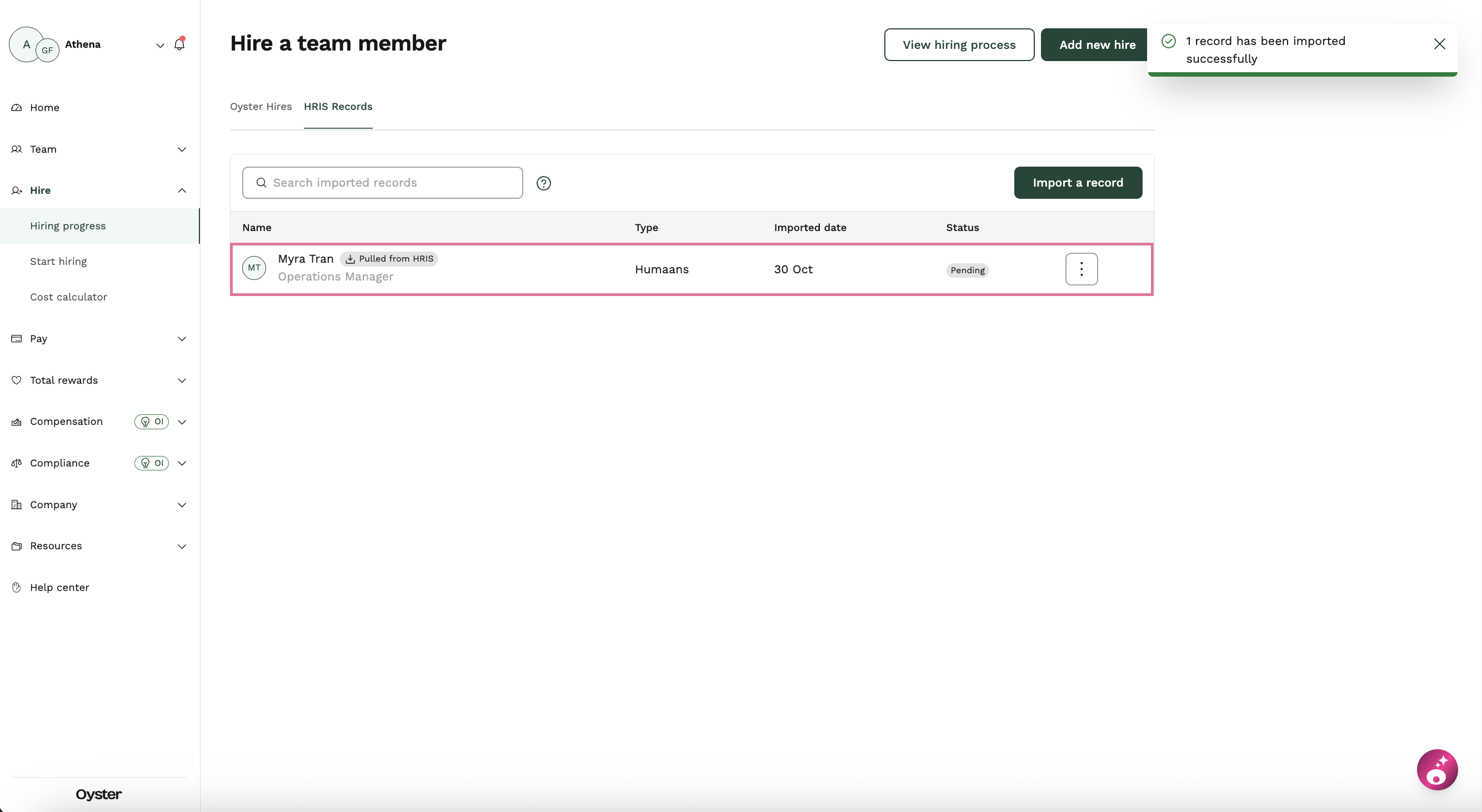
Task: Open the pink AI assistant button
Action: (x=1436, y=770)
